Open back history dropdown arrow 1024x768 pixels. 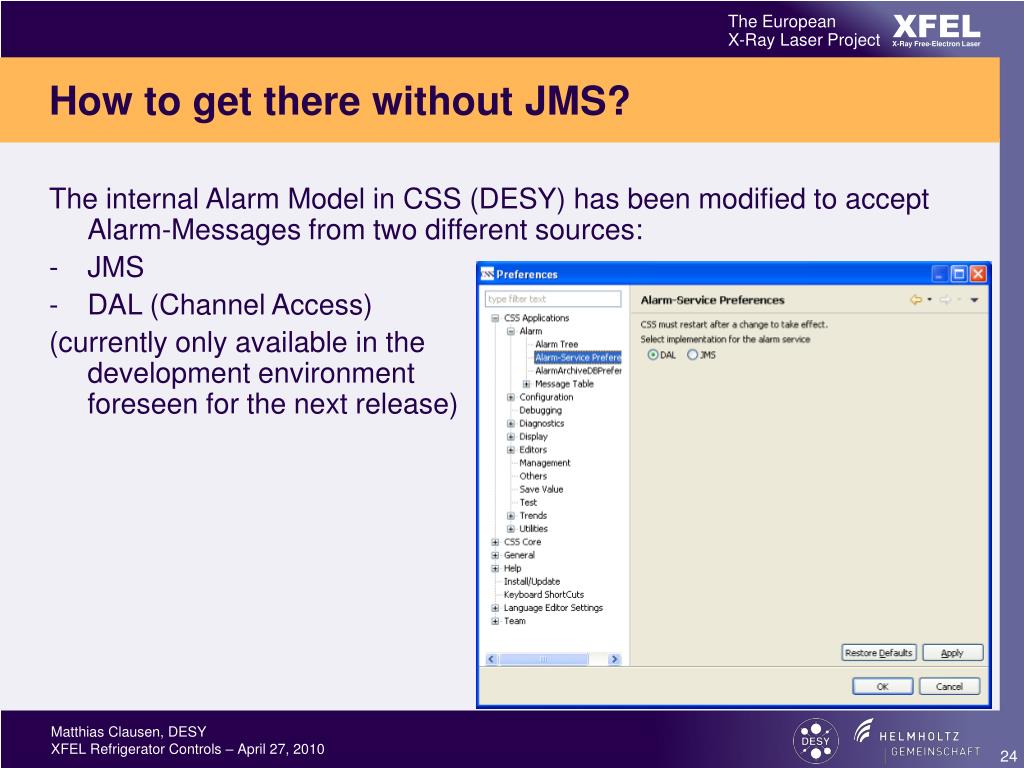[x=929, y=300]
